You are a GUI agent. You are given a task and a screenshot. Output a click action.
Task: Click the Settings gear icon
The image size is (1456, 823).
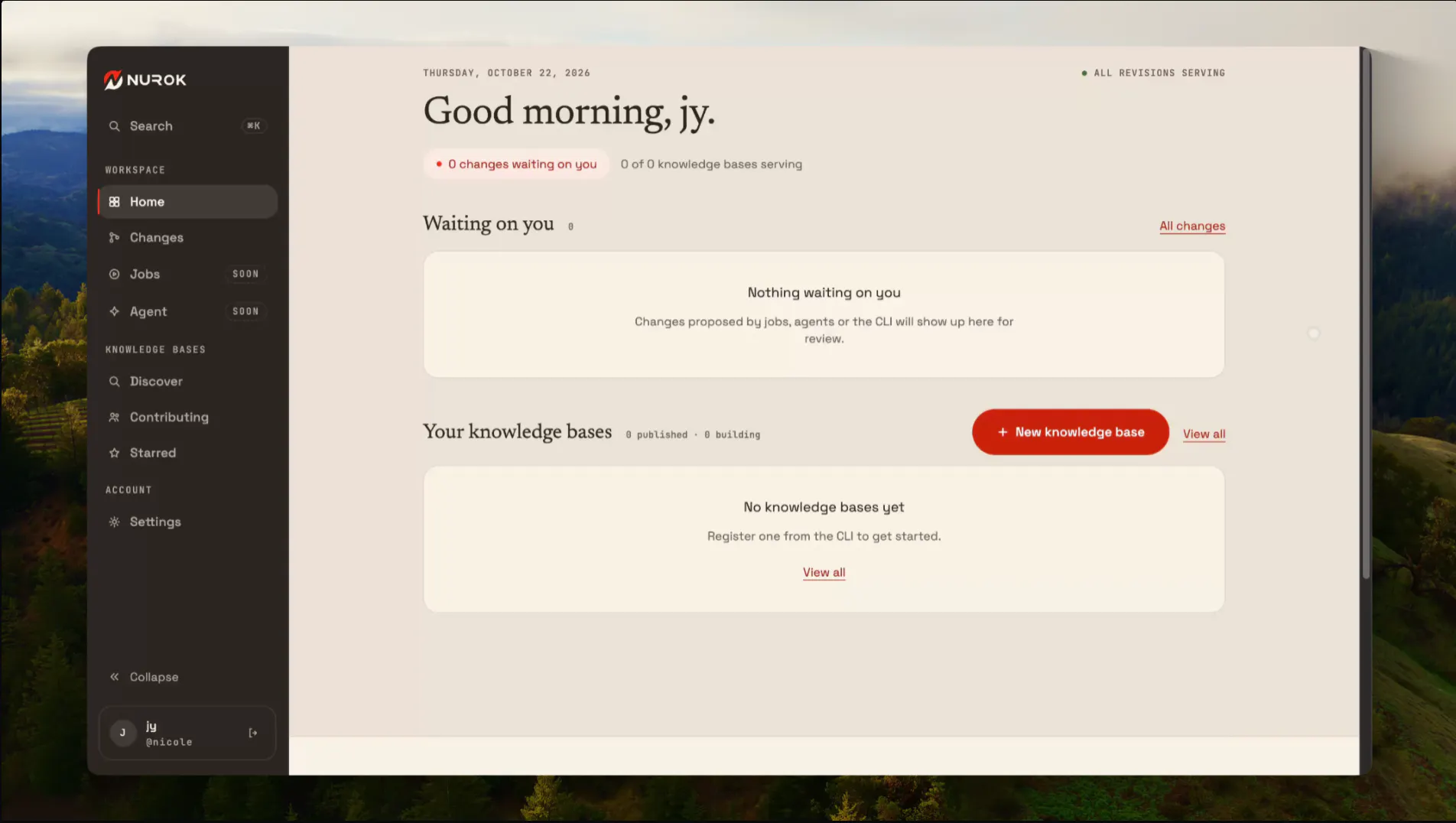[x=114, y=522]
